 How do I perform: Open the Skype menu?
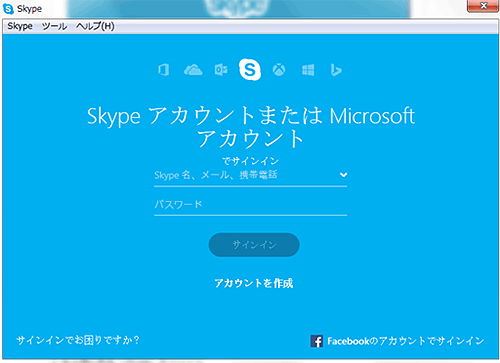click(x=20, y=26)
